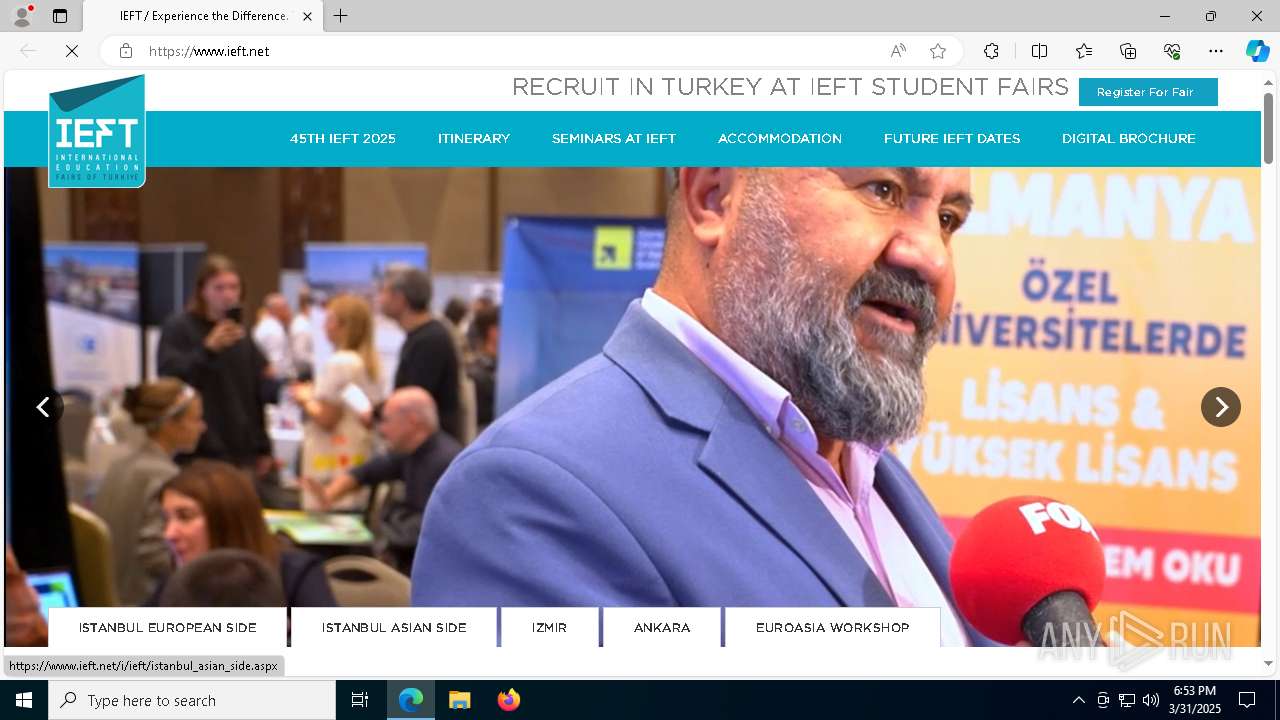Viewport: 1280px width, 720px height.
Task: Click scrollbar down arrow
Action: click(x=1268, y=663)
